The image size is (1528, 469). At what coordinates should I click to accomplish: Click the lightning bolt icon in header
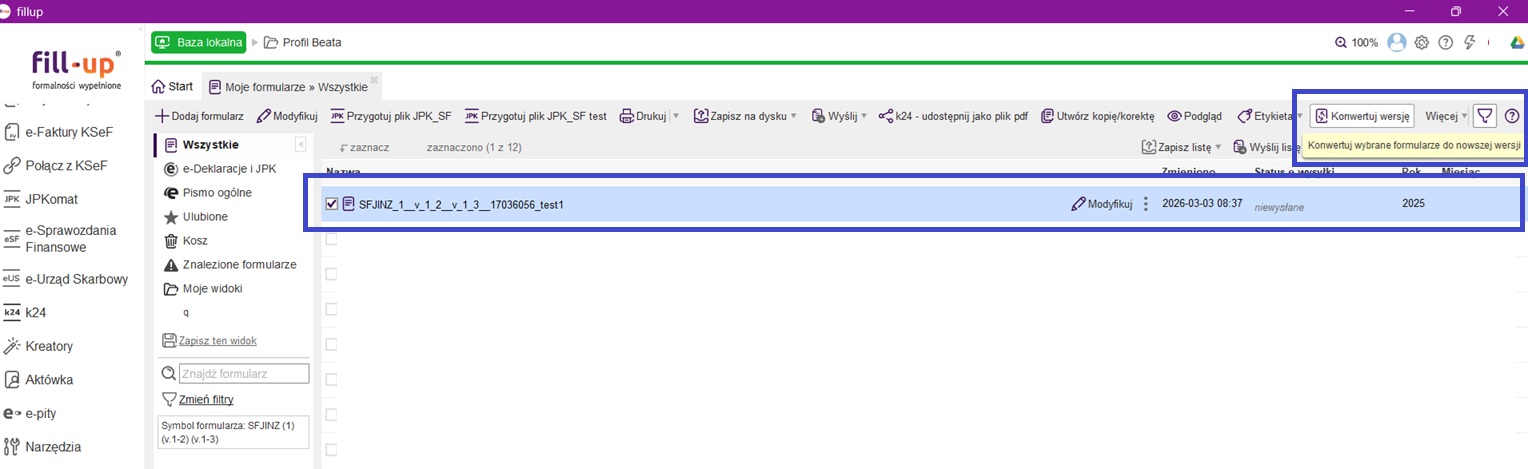coord(1469,43)
